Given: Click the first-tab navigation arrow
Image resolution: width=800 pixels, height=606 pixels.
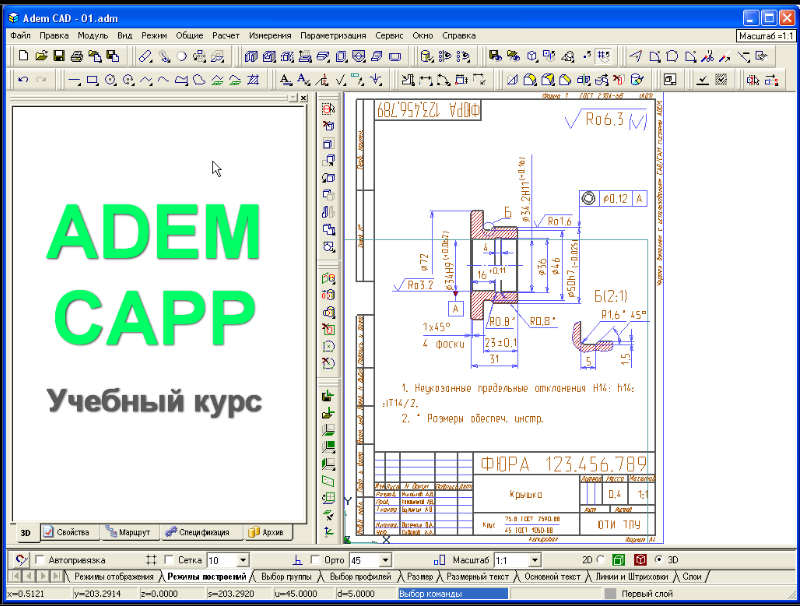Looking at the screenshot, I should click(x=15, y=576).
